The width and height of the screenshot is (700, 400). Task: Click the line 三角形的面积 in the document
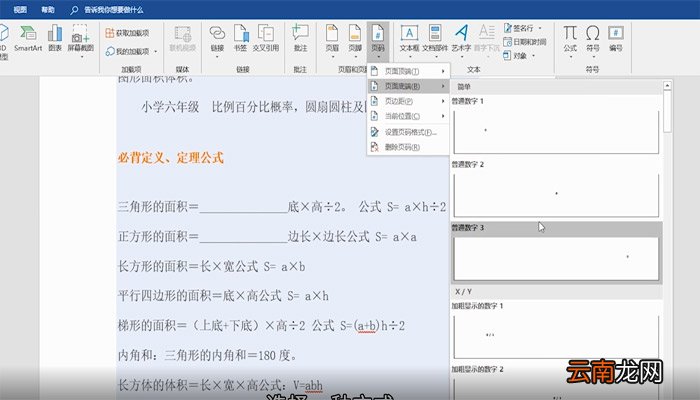[282, 207]
